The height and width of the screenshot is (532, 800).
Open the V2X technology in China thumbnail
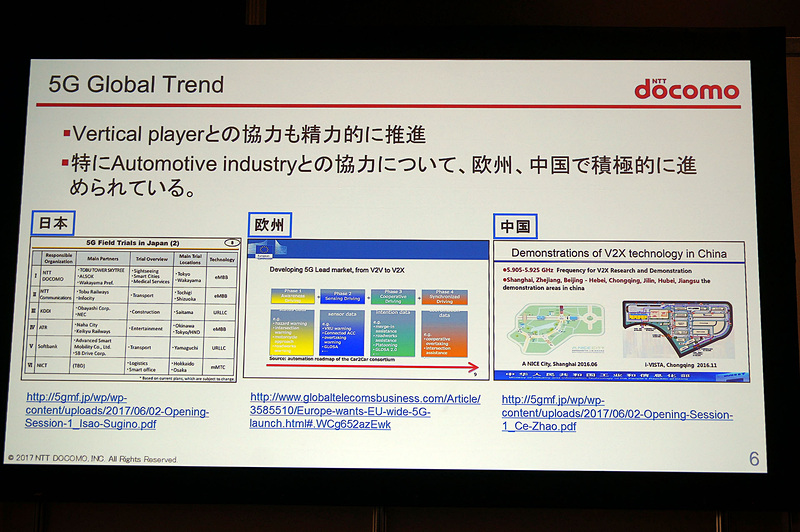pyautogui.click(x=621, y=311)
